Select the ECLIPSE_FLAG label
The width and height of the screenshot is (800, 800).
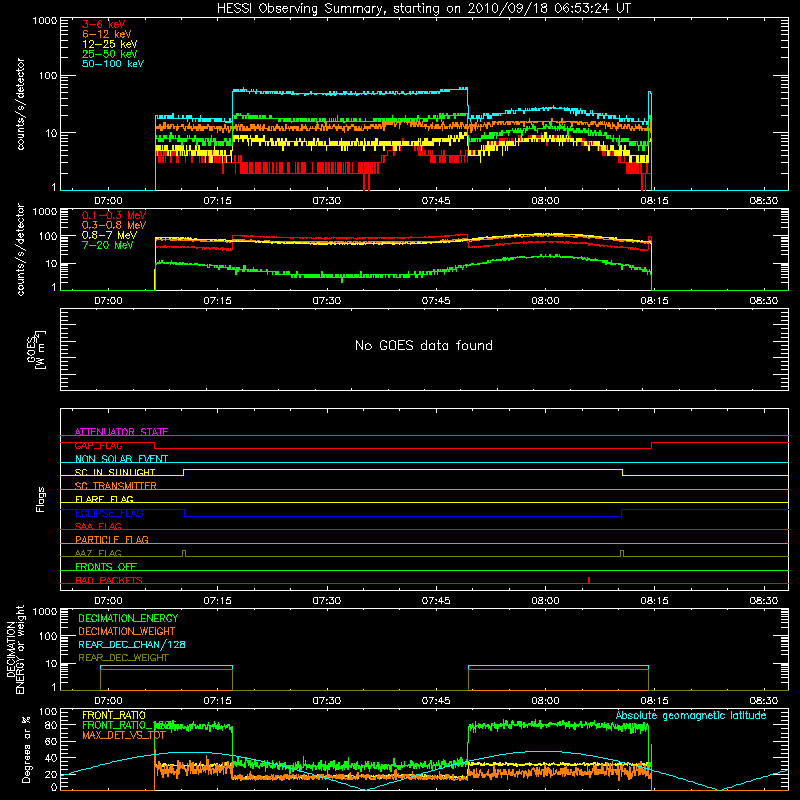point(109,513)
